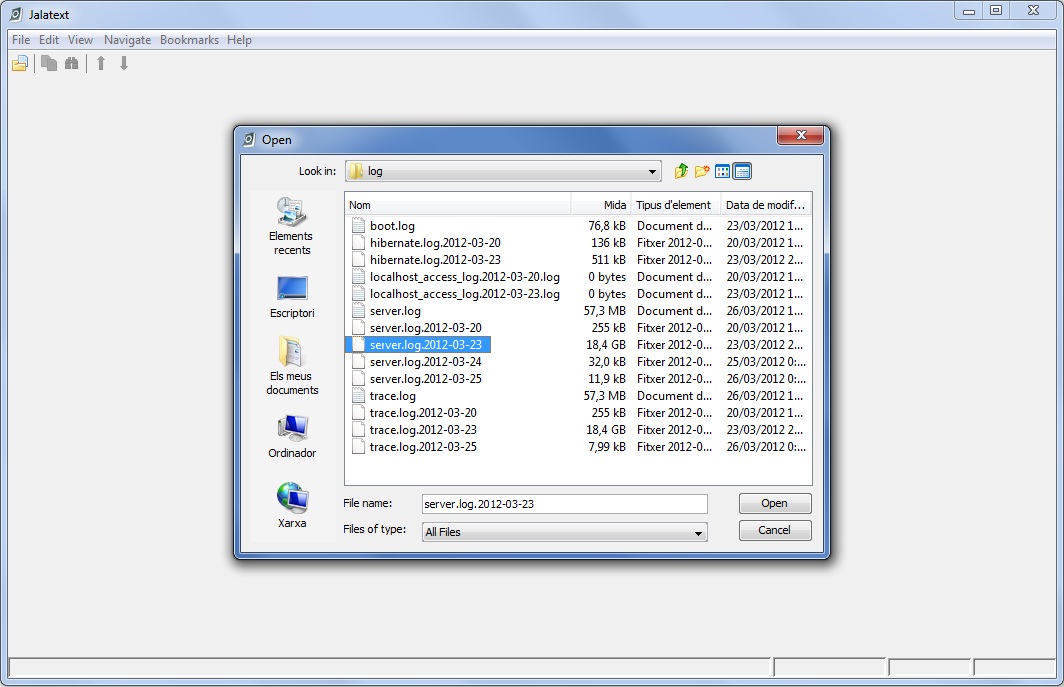This screenshot has width=1064, height=687.
Task: Click the File name text field
Action: point(563,504)
